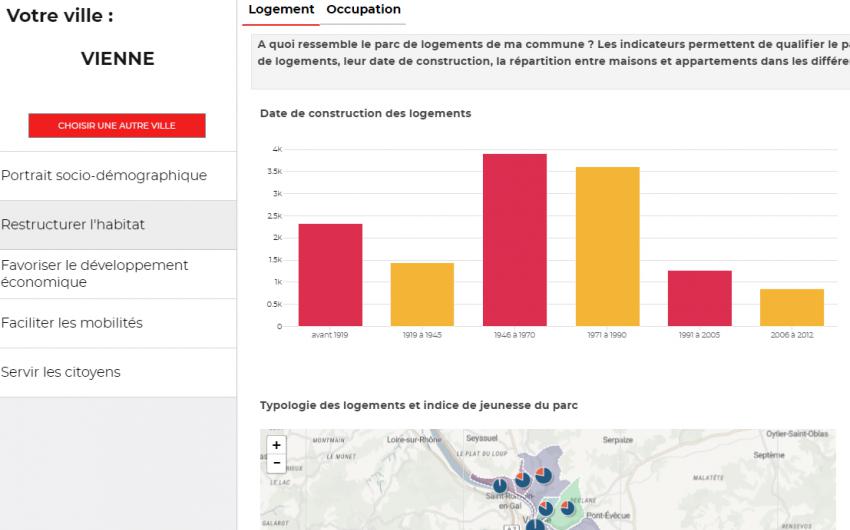Click the Seyssuel label on the map
The width and height of the screenshot is (850, 530).
(x=481, y=438)
